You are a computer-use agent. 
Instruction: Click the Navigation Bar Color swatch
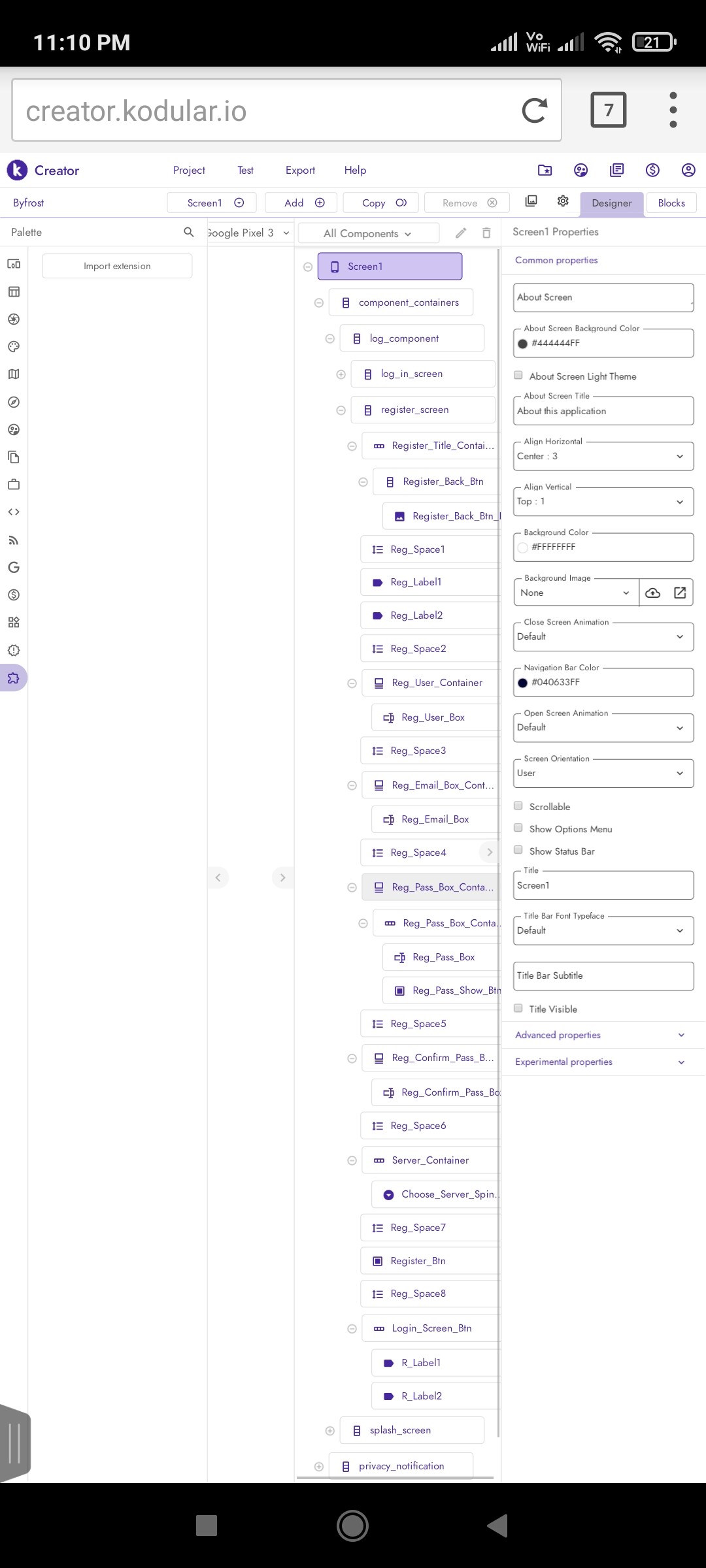(523, 683)
